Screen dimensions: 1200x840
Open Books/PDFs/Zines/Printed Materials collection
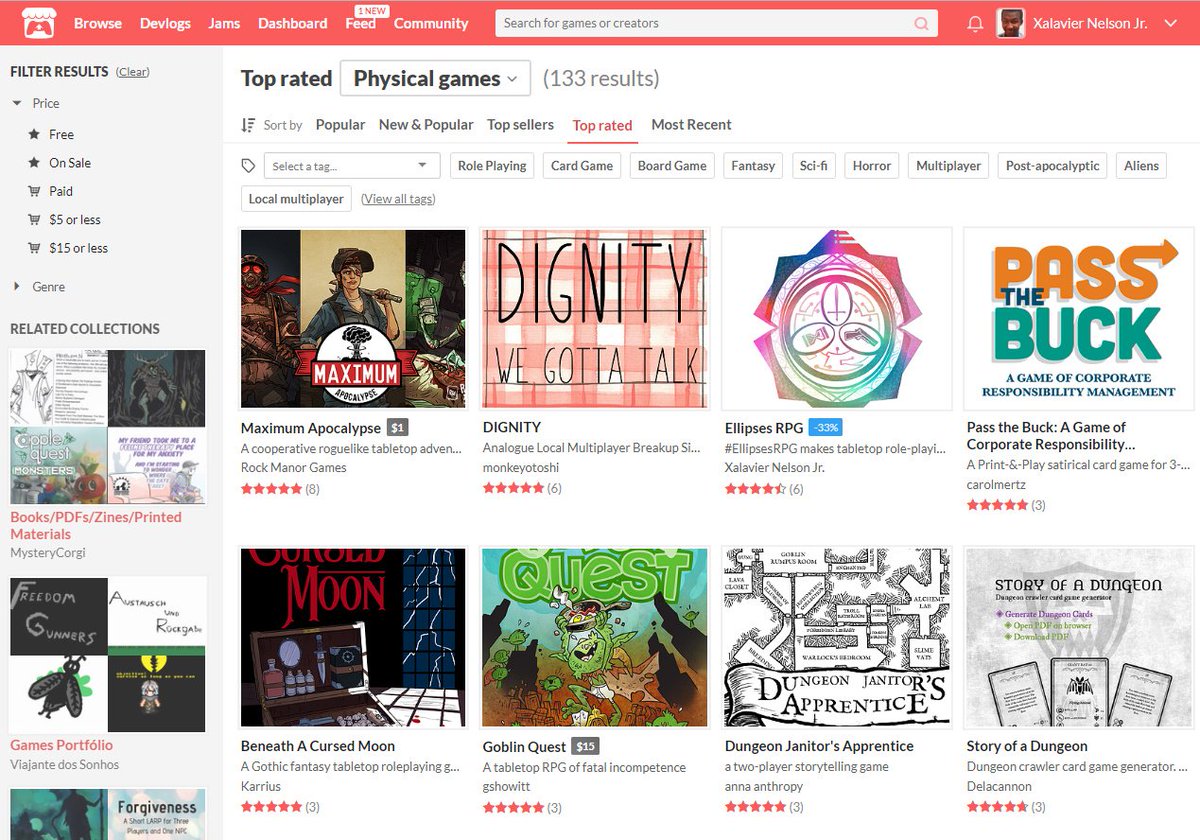(96, 525)
